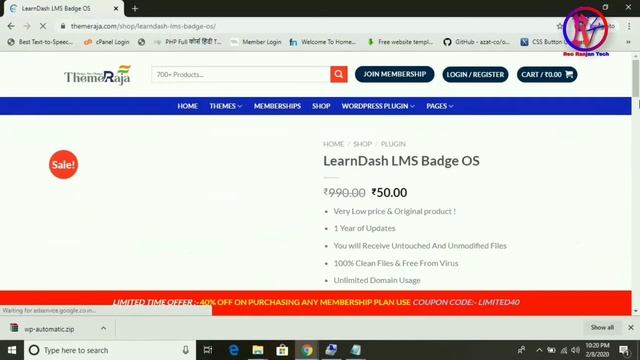640x360 pixels.
Task: Open the Cart ₹0.00 button
Action: tap(547, 74)
